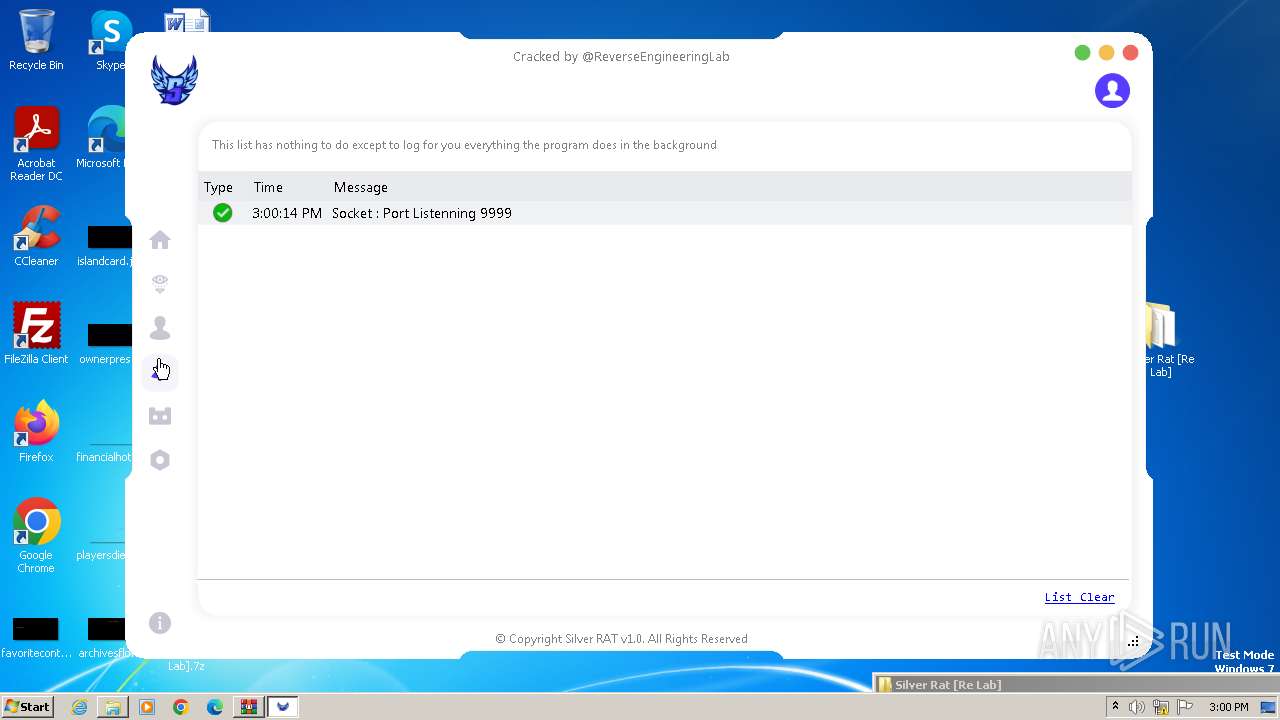Open Microsoft Edge from the taskbar
Viewport: 1280px width, 720px height.
215,707
